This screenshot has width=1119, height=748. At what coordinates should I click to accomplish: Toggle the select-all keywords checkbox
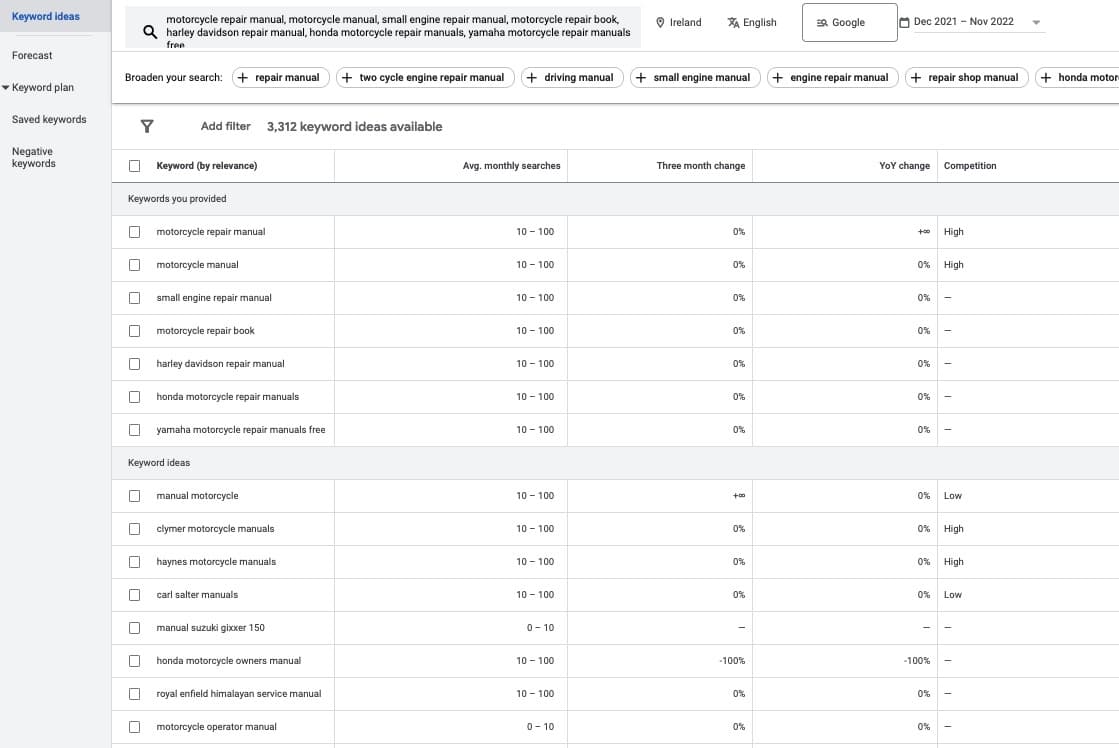click(134, 166)
